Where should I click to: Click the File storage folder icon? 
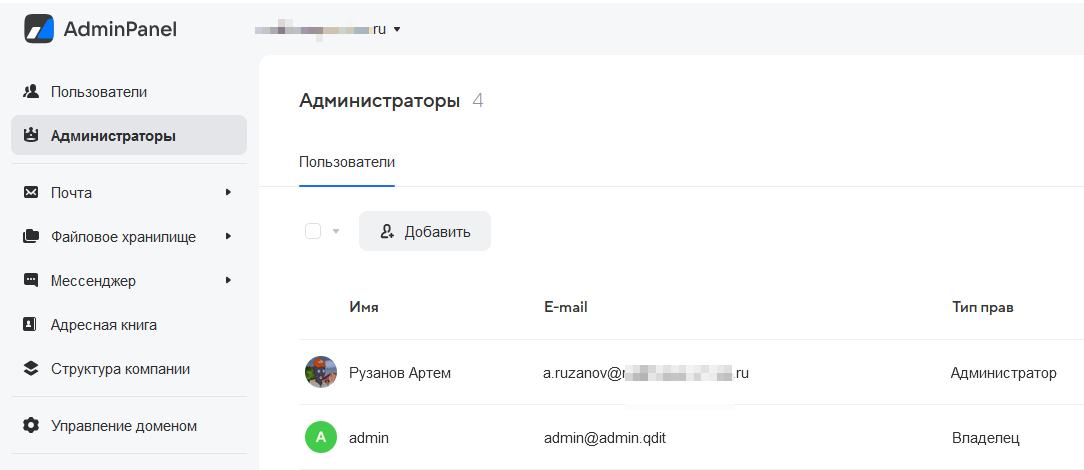30,237
